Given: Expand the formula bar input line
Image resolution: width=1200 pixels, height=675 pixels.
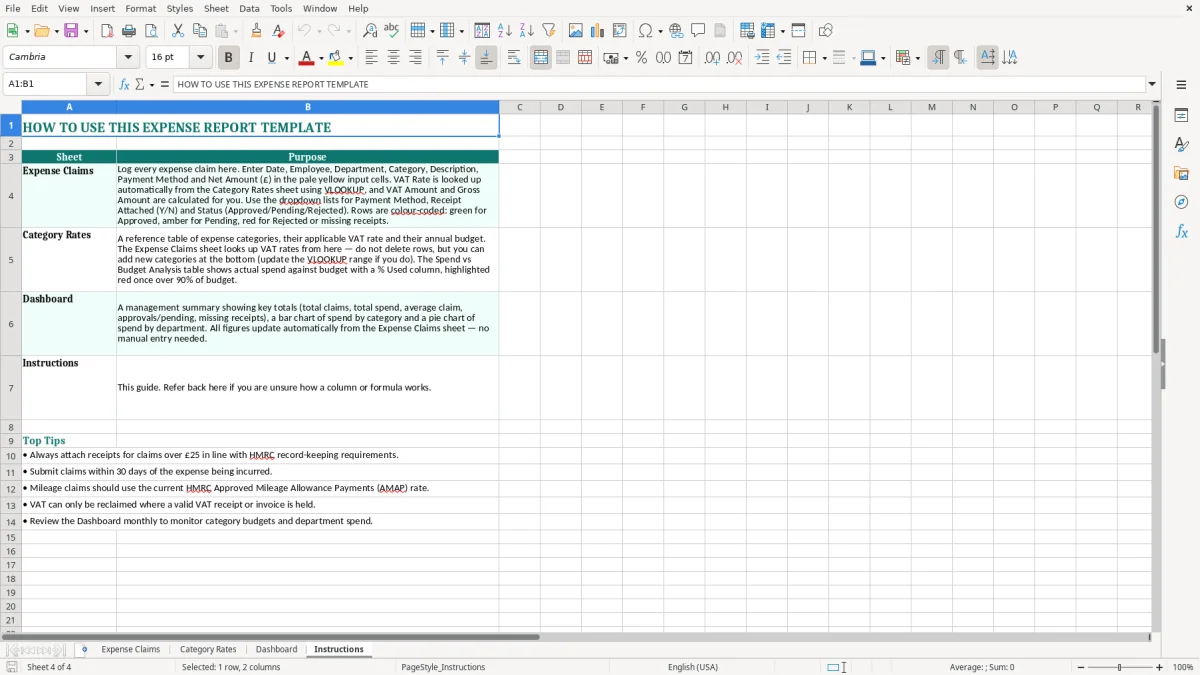Looking at the screenshot, I should (x=1152, y=85).
